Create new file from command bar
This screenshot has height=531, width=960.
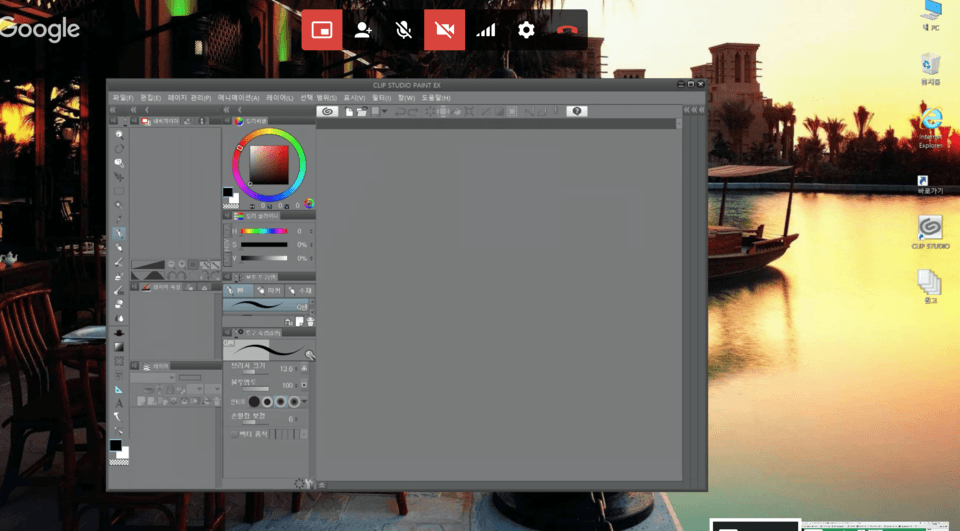pyautogui.click(x=348, y=111)
